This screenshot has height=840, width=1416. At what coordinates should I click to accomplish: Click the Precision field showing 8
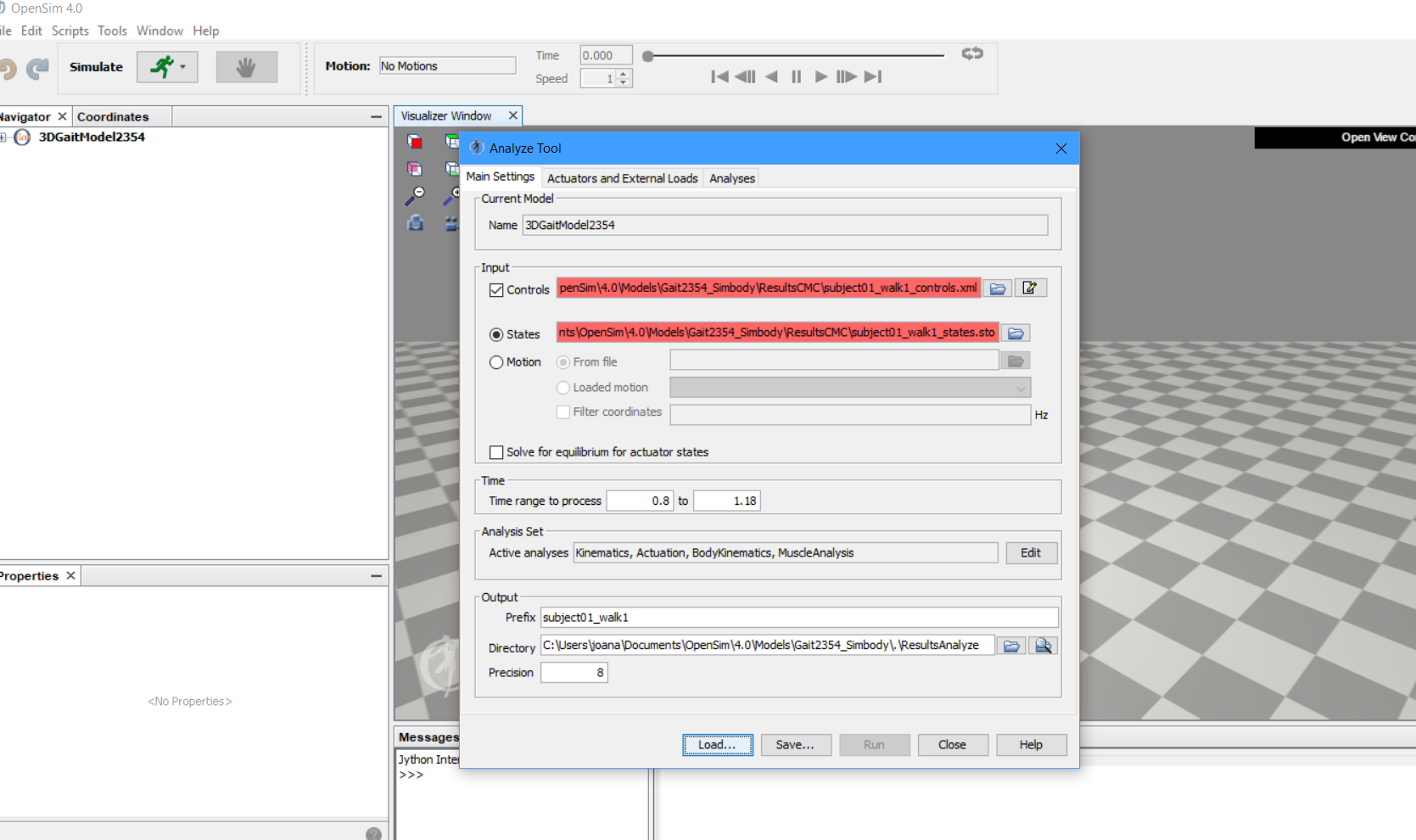tap(574, 673)
